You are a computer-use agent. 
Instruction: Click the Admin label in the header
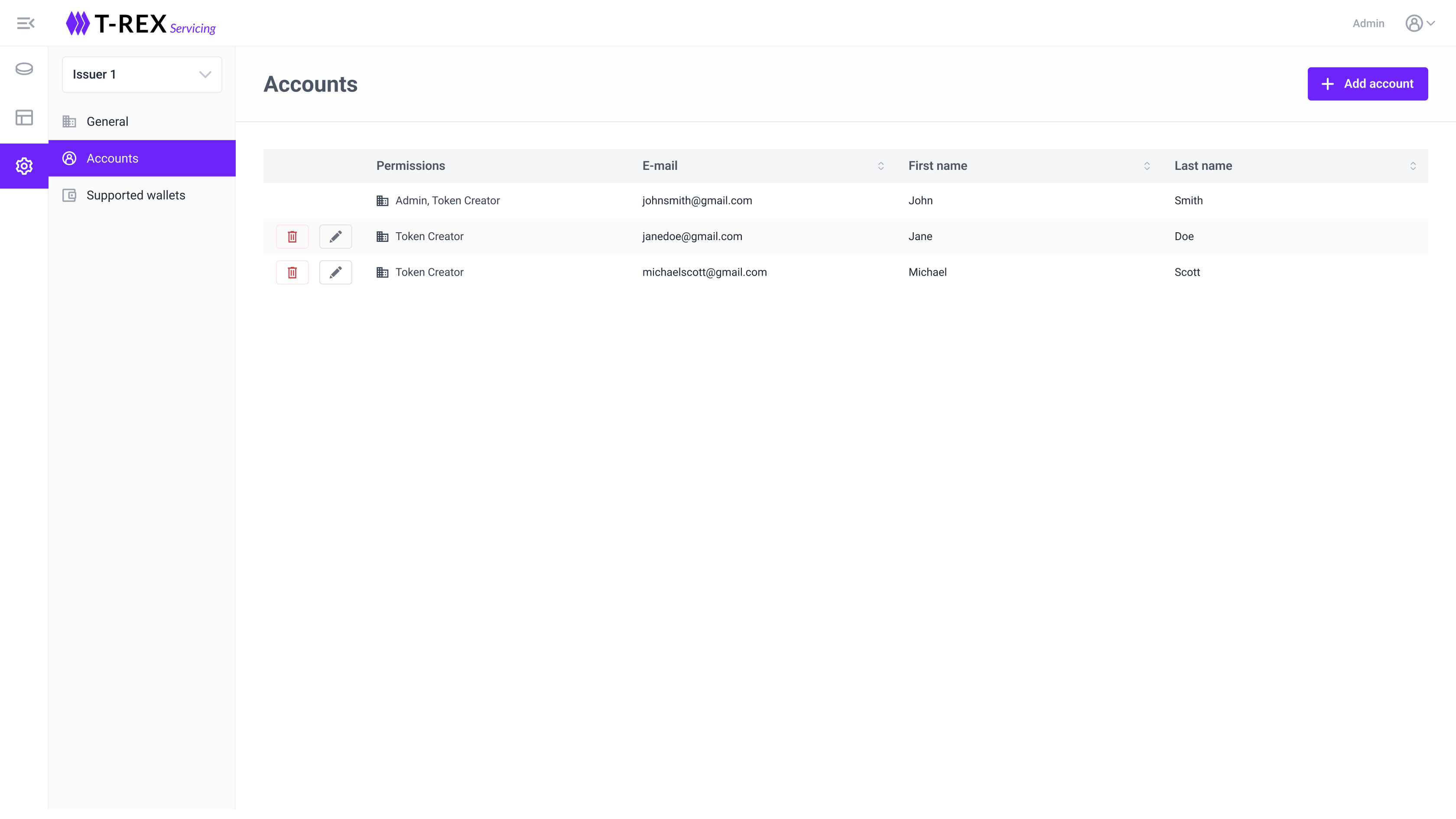tap(1368, 23)
